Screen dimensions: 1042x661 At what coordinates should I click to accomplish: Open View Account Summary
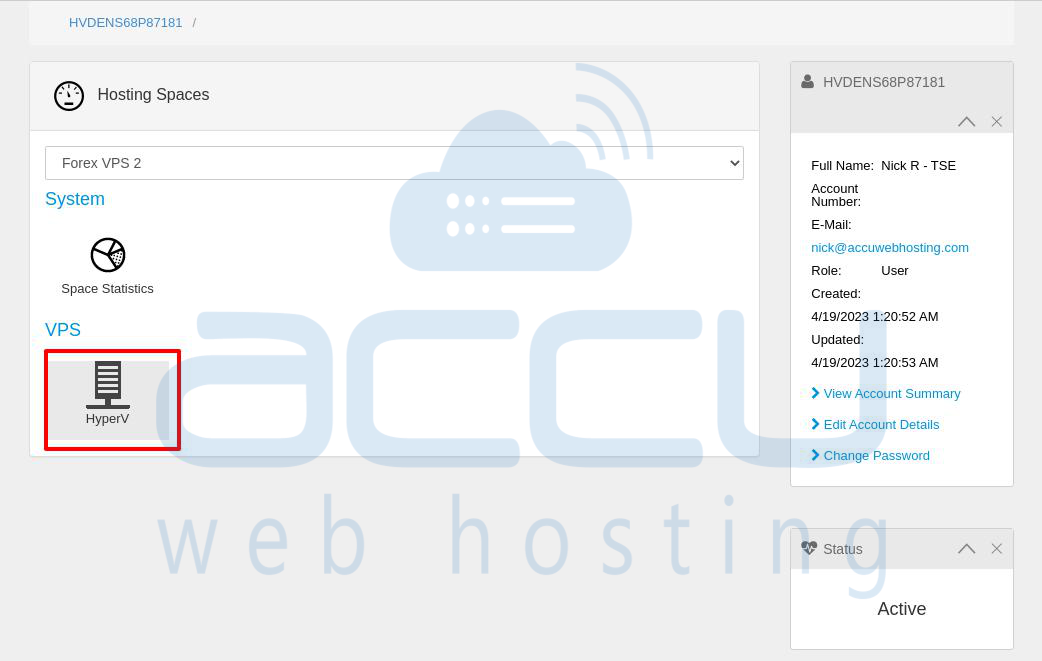pos(892,394)
